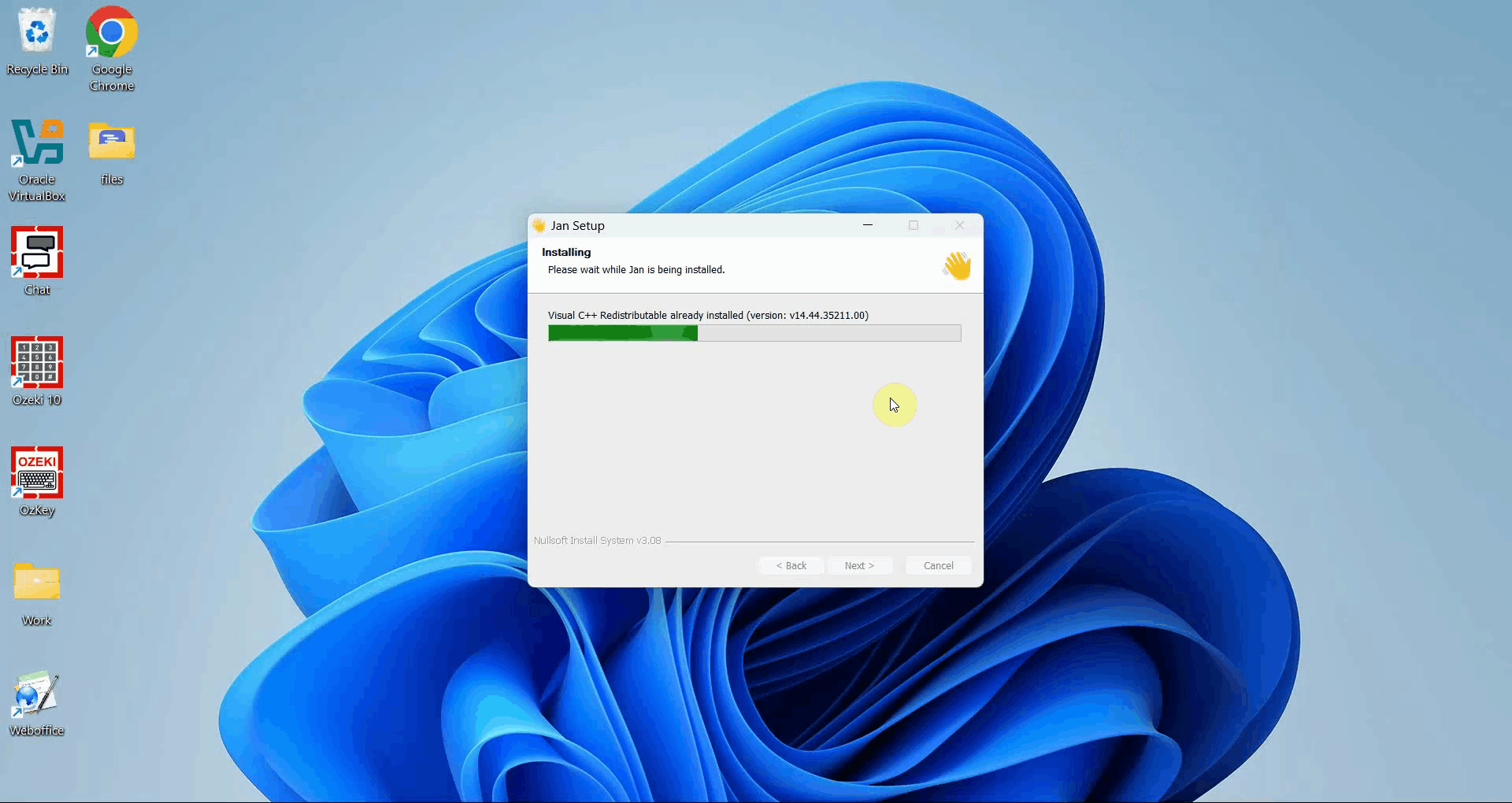Click the Jan Setup title bar
This screenshot has height=803, width=1512.
point(709,225)
